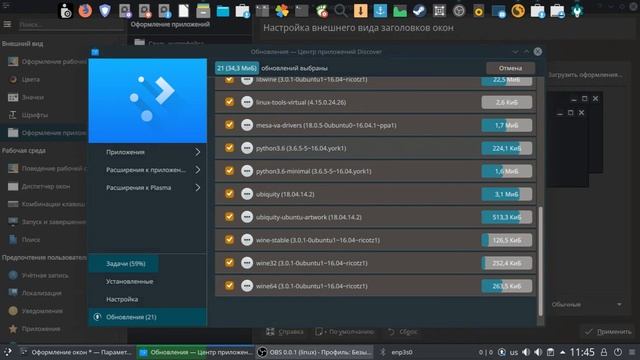Select Обновления (21) in Discover sidebar
The image size is (640, 360).
[148, 317]
